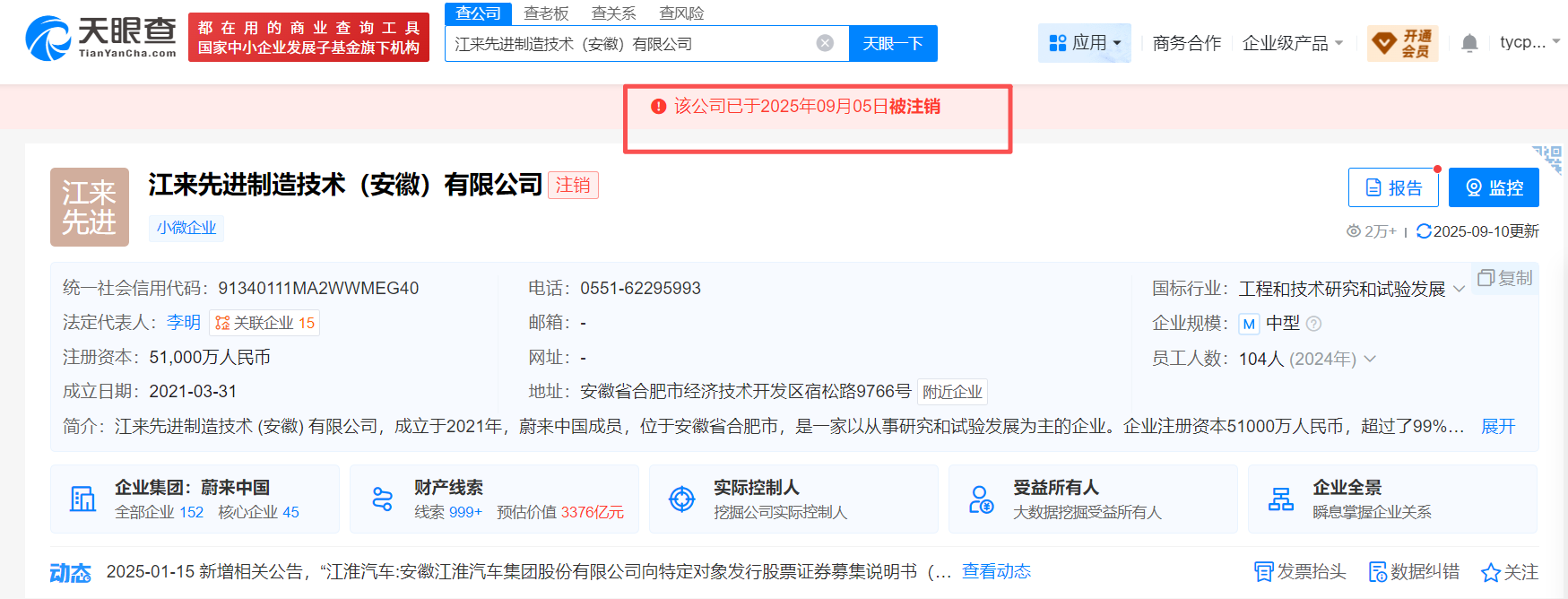Open 企业集团: 蔚来中国 card
1568x599 pixels.
[195, 499]
